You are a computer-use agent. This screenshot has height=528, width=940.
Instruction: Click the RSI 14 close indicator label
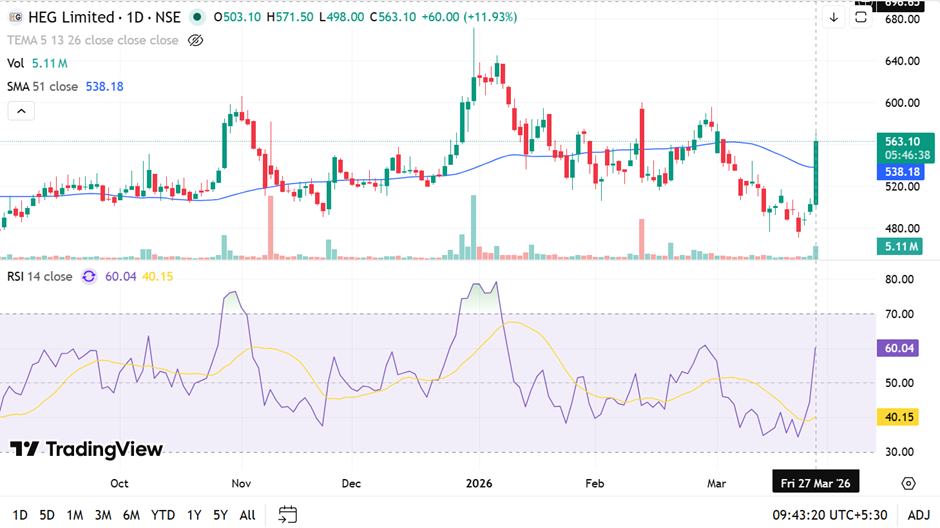point(40,276)
